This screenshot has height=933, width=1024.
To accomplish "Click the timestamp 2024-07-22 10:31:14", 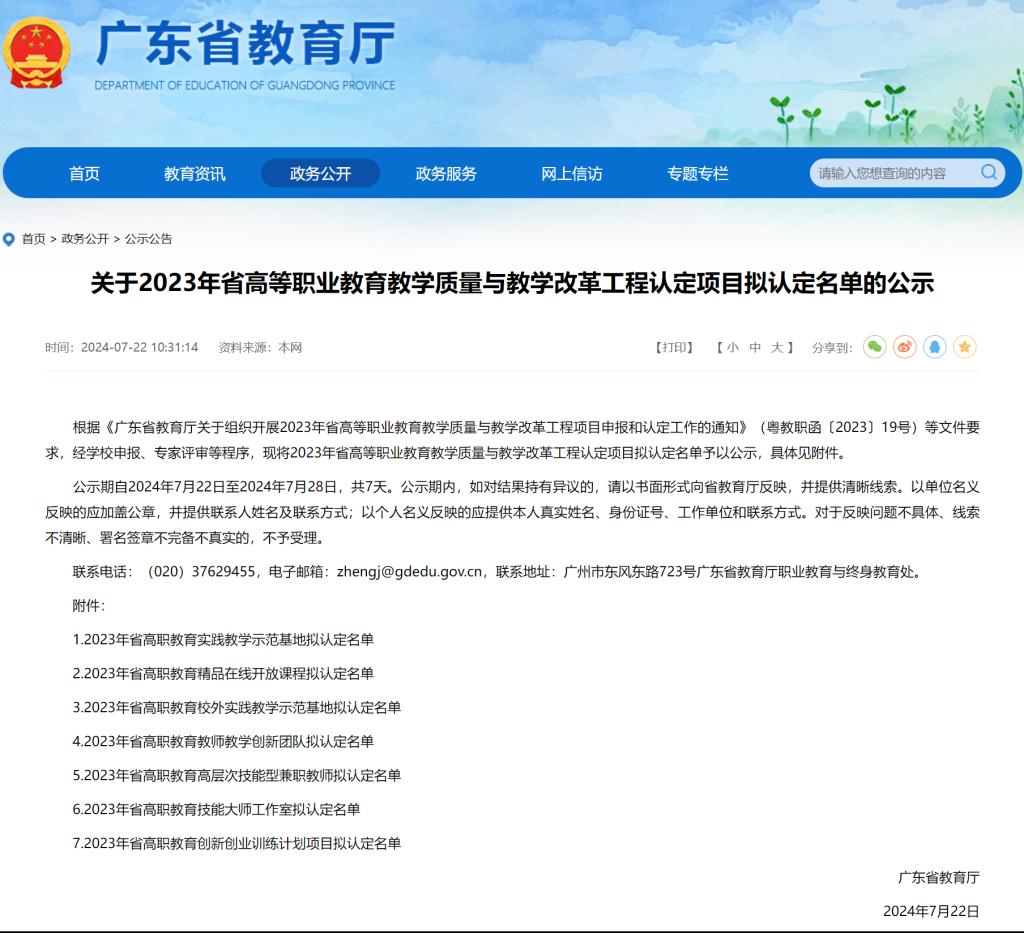I will tap(139, 347).
